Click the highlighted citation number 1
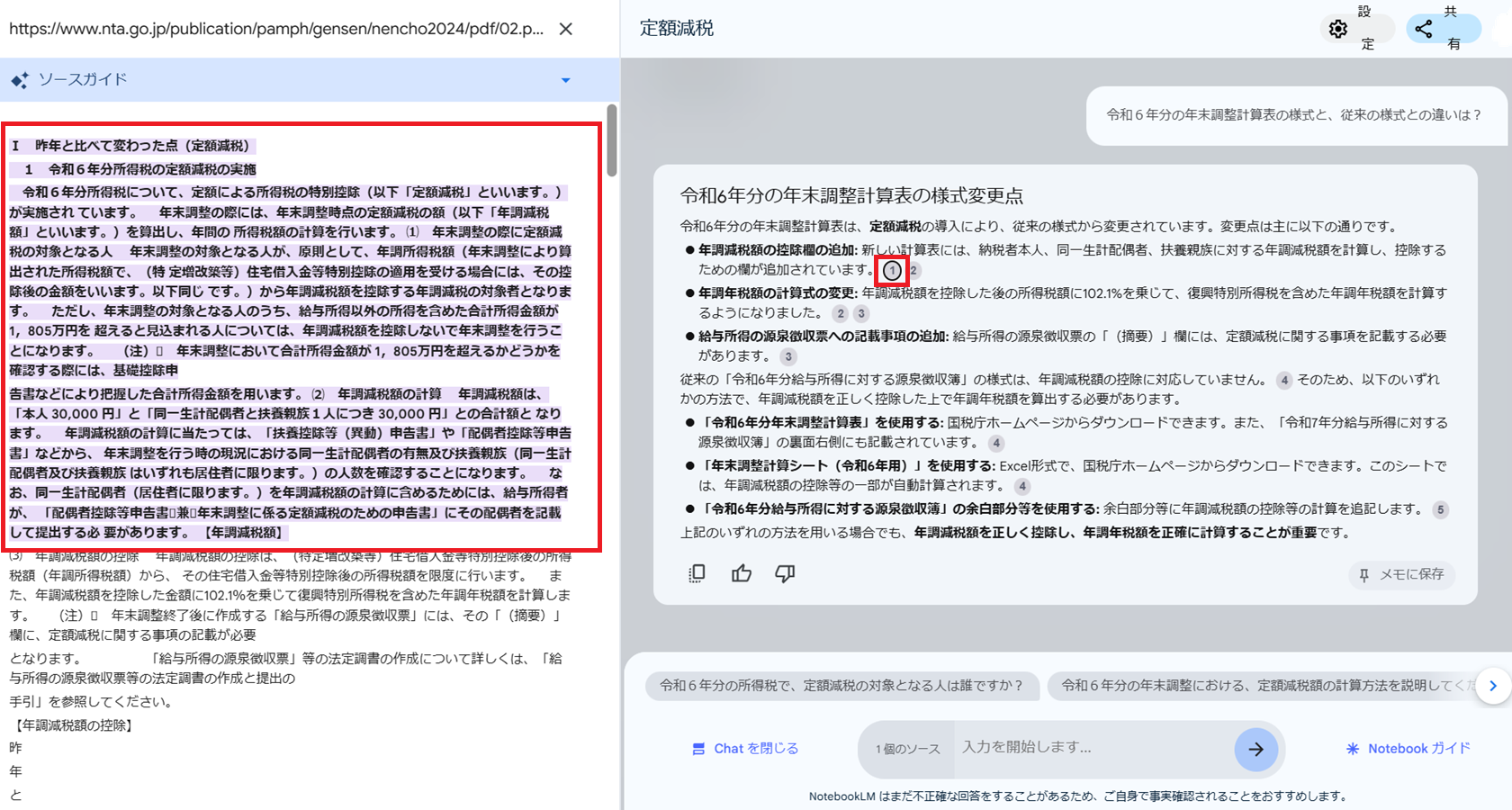The image size is (1512, 810). 892,270
